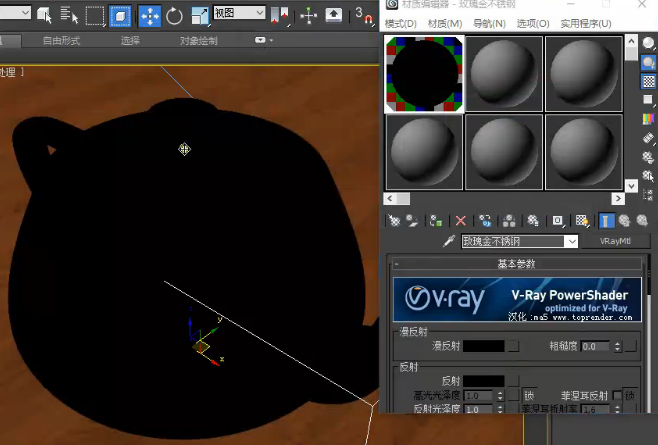The width and height of the screenshot is (658, 445).
Task: Open the 视图 reference coordinate dropdown
Action: [239, 13]
